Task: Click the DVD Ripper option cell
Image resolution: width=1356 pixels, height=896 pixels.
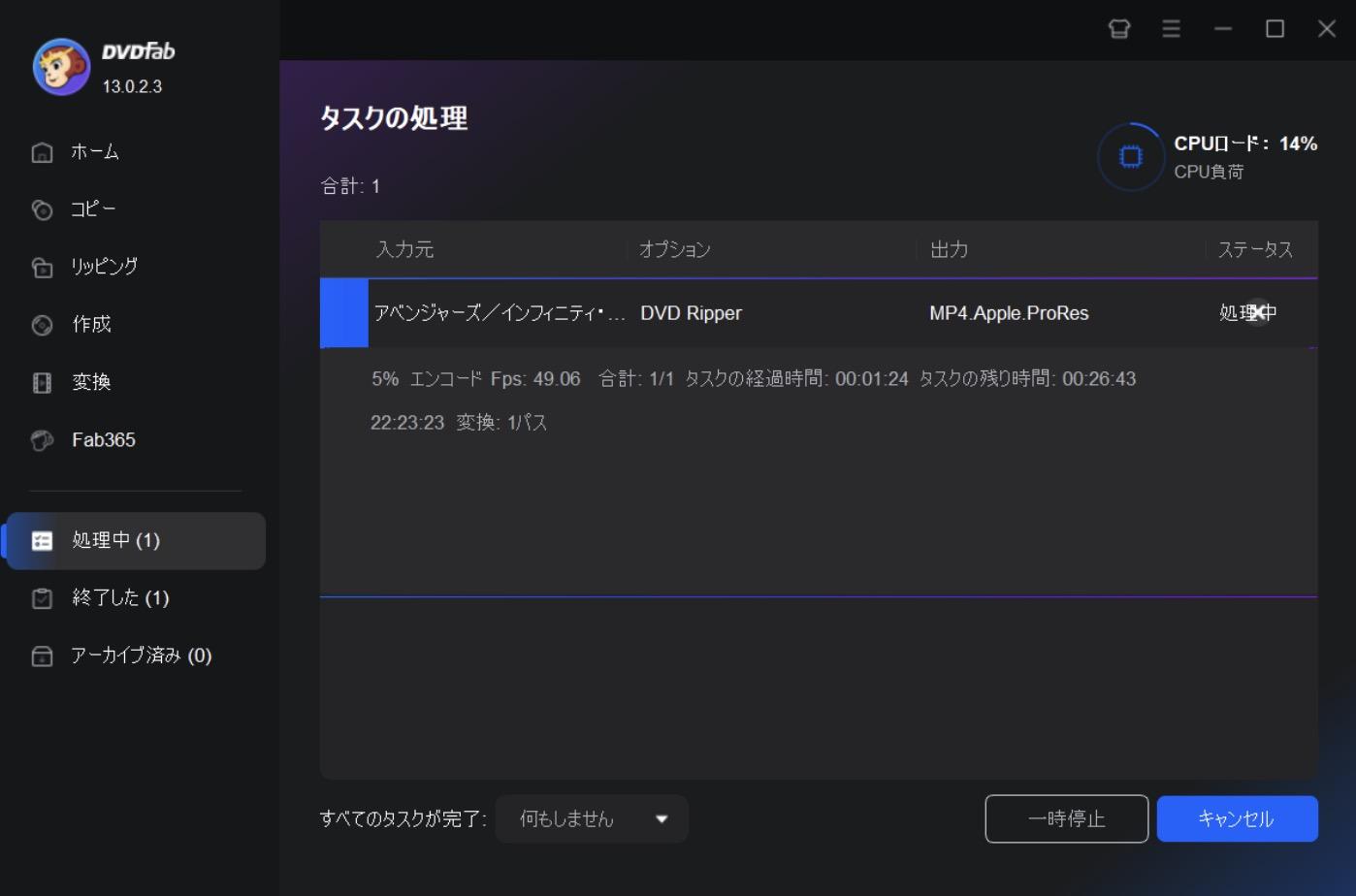Action: [691, 313]
